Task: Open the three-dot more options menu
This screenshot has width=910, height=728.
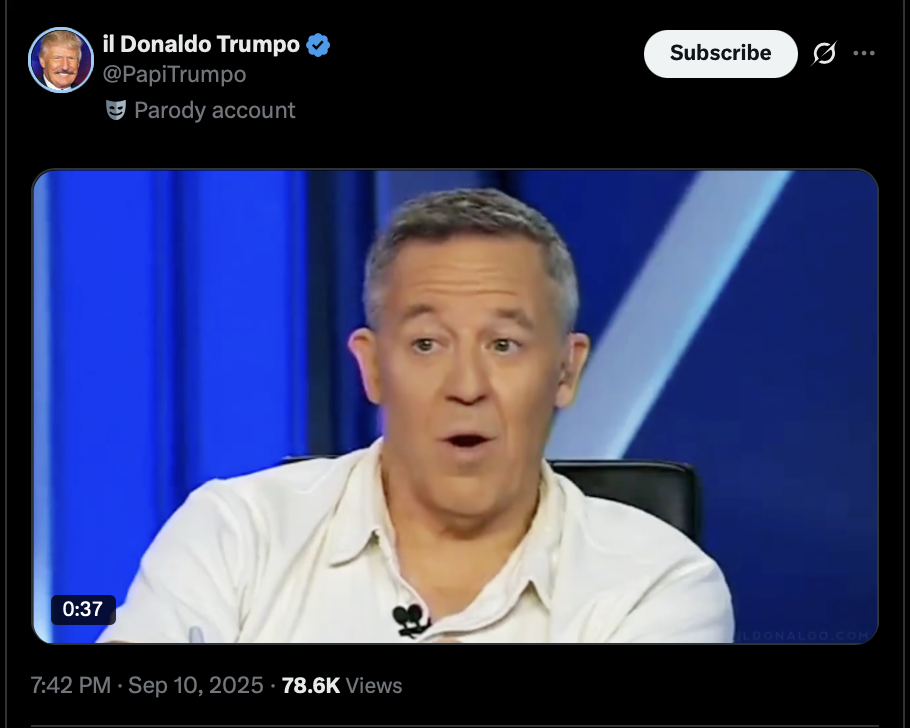Action: coord(864,53)
